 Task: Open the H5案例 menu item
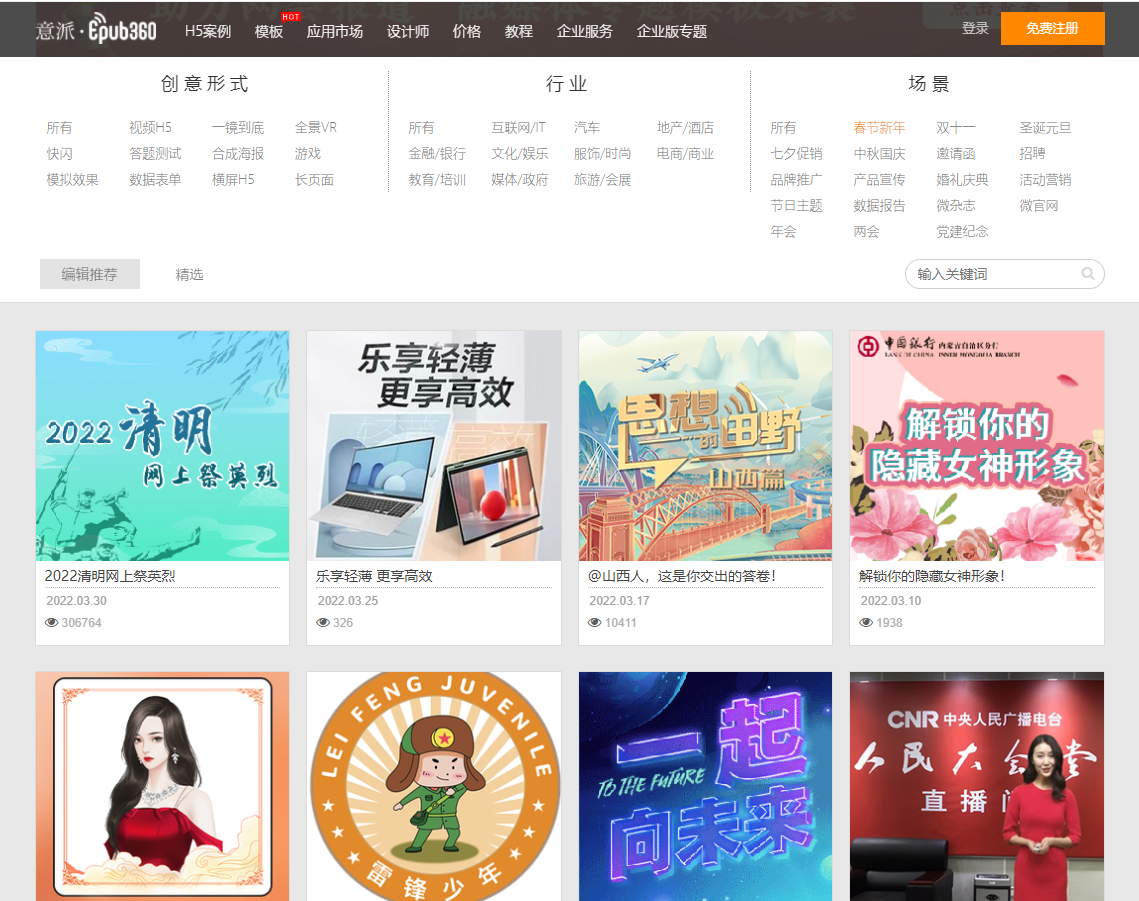[x=208, y=31]
